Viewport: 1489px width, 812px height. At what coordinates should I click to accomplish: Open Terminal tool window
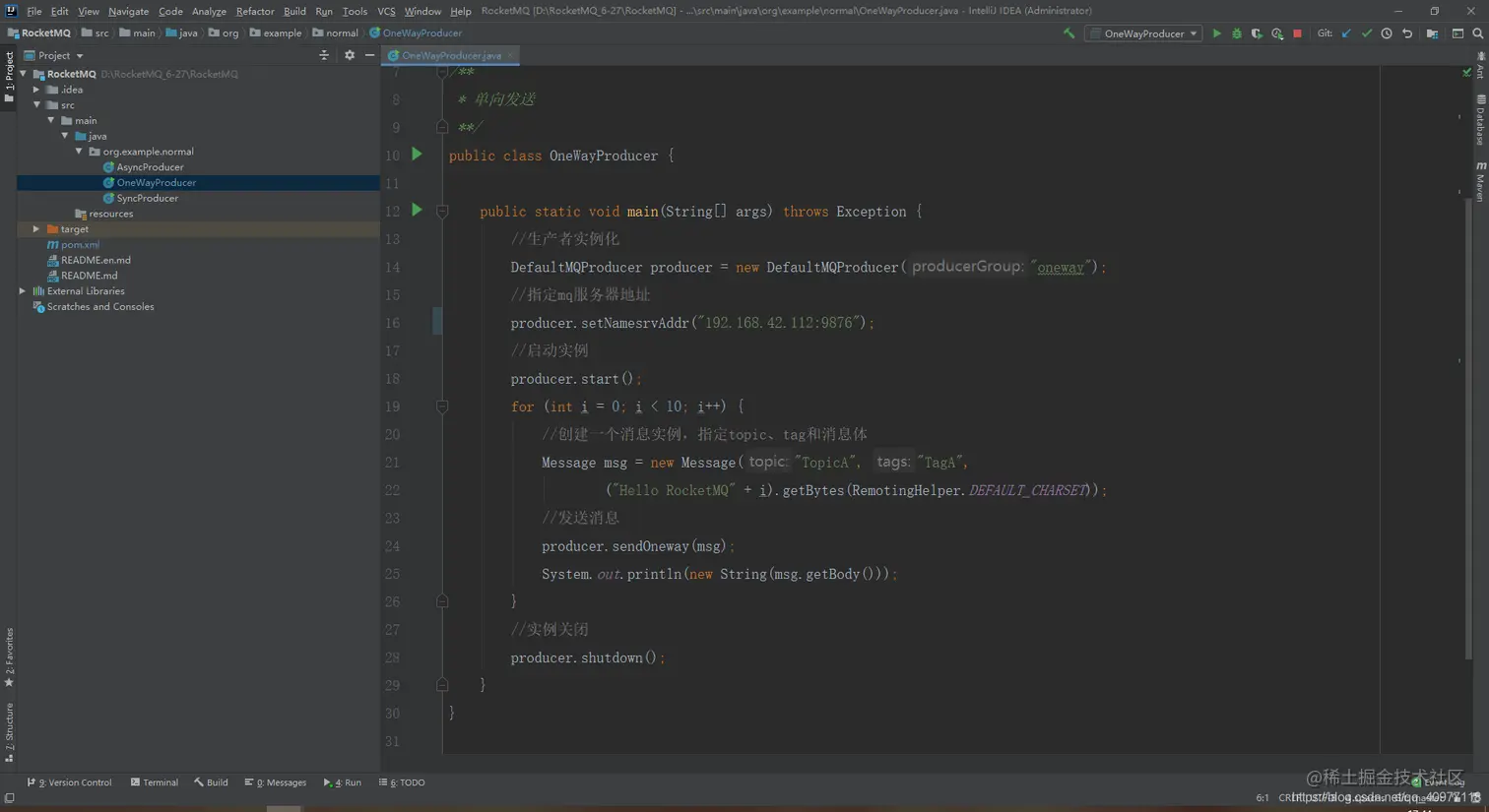(x=155, y=782)
